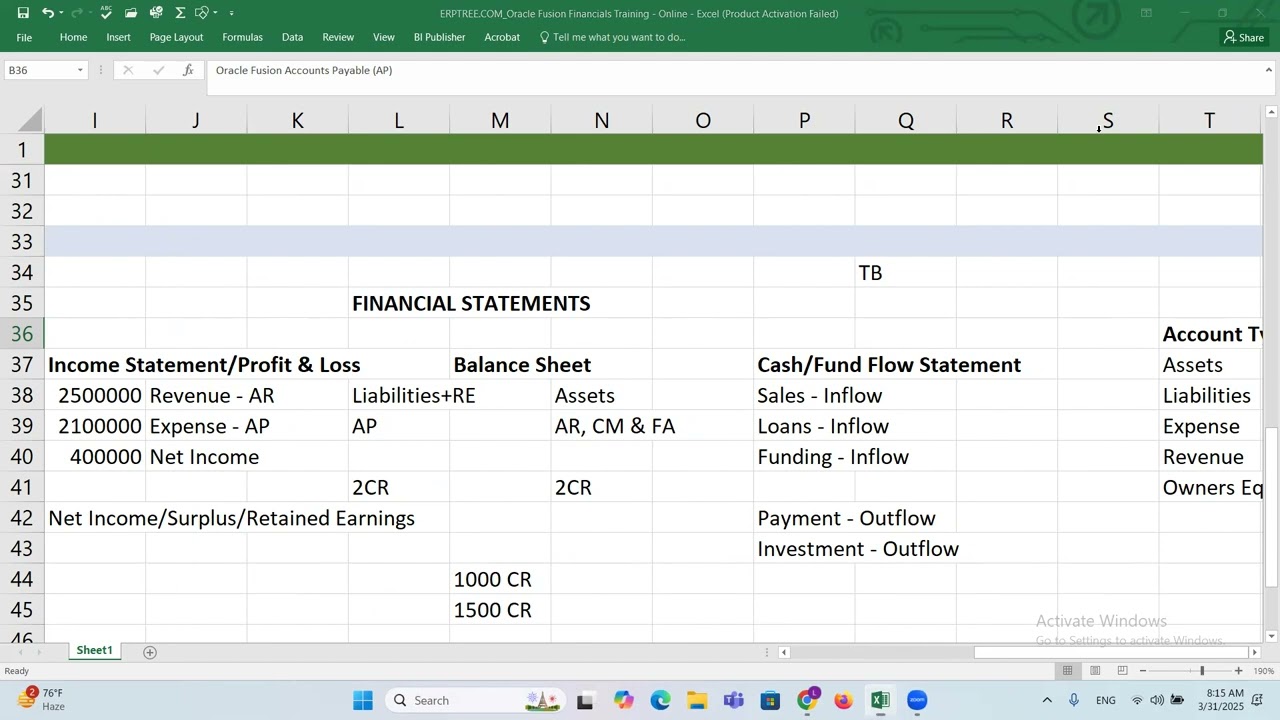Open the BI Publisher ribbon tab
The image size is (1280, 720).
pyautogui.click(x=439, y=37)
